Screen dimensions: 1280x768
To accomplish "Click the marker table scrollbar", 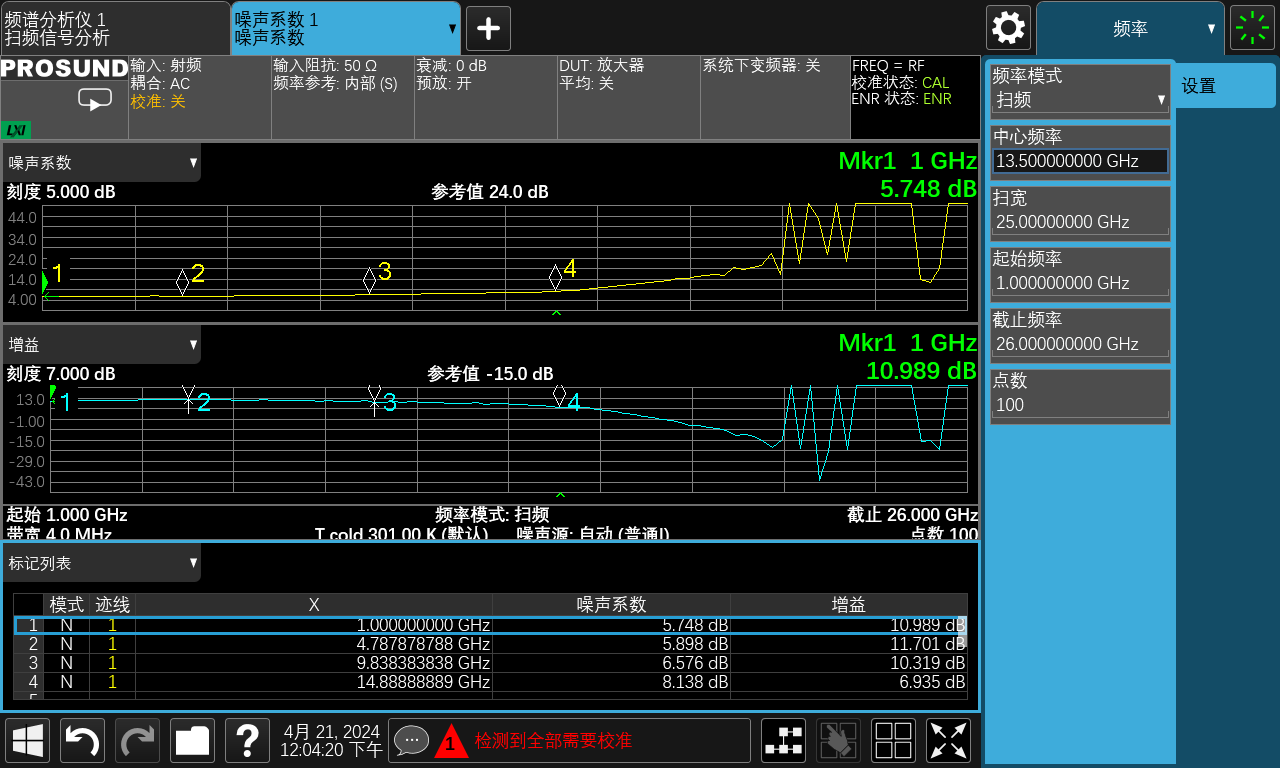I will (964, 631).
